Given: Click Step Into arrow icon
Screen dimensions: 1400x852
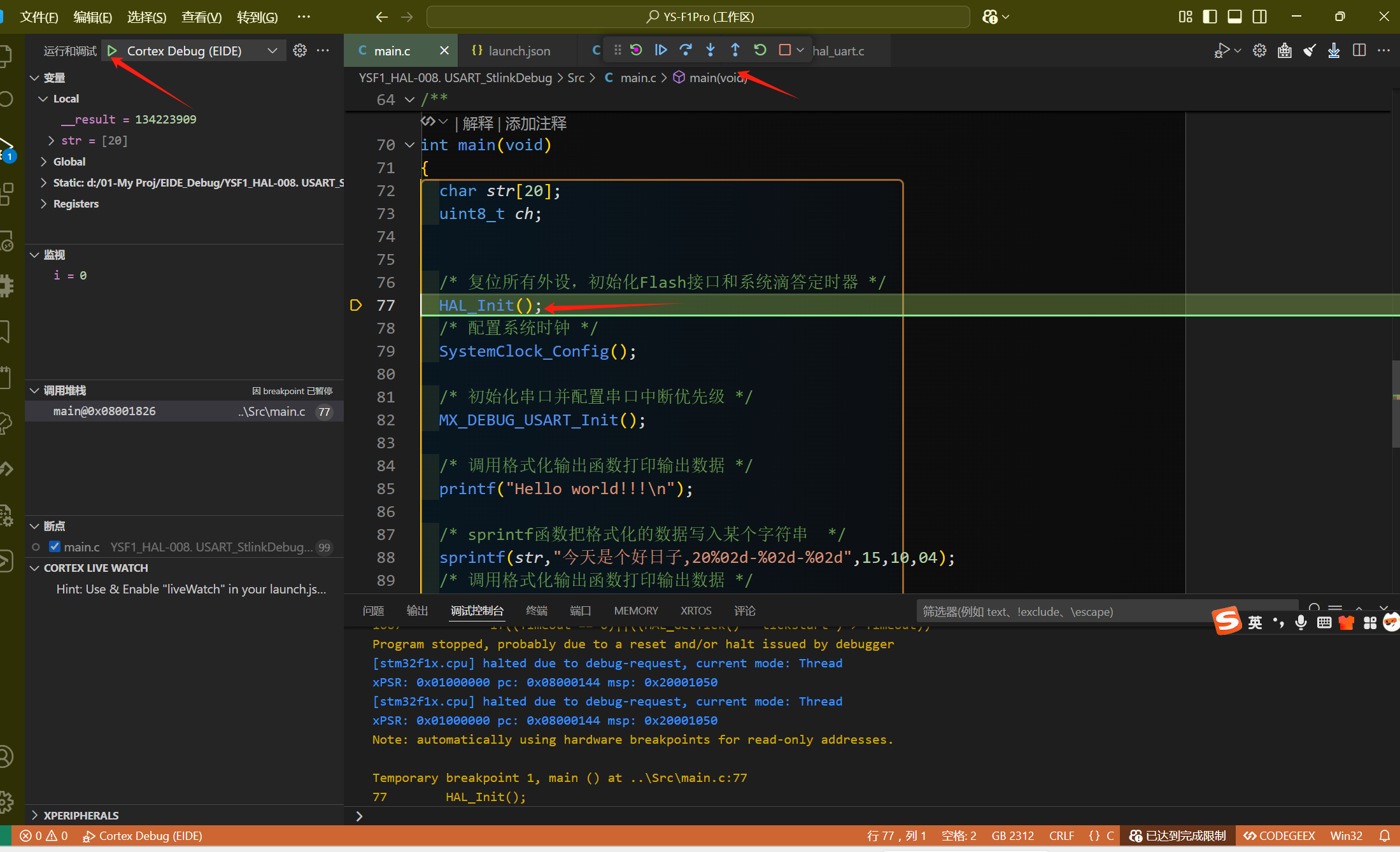Looking at the screenshot, I should pos(711,50).
